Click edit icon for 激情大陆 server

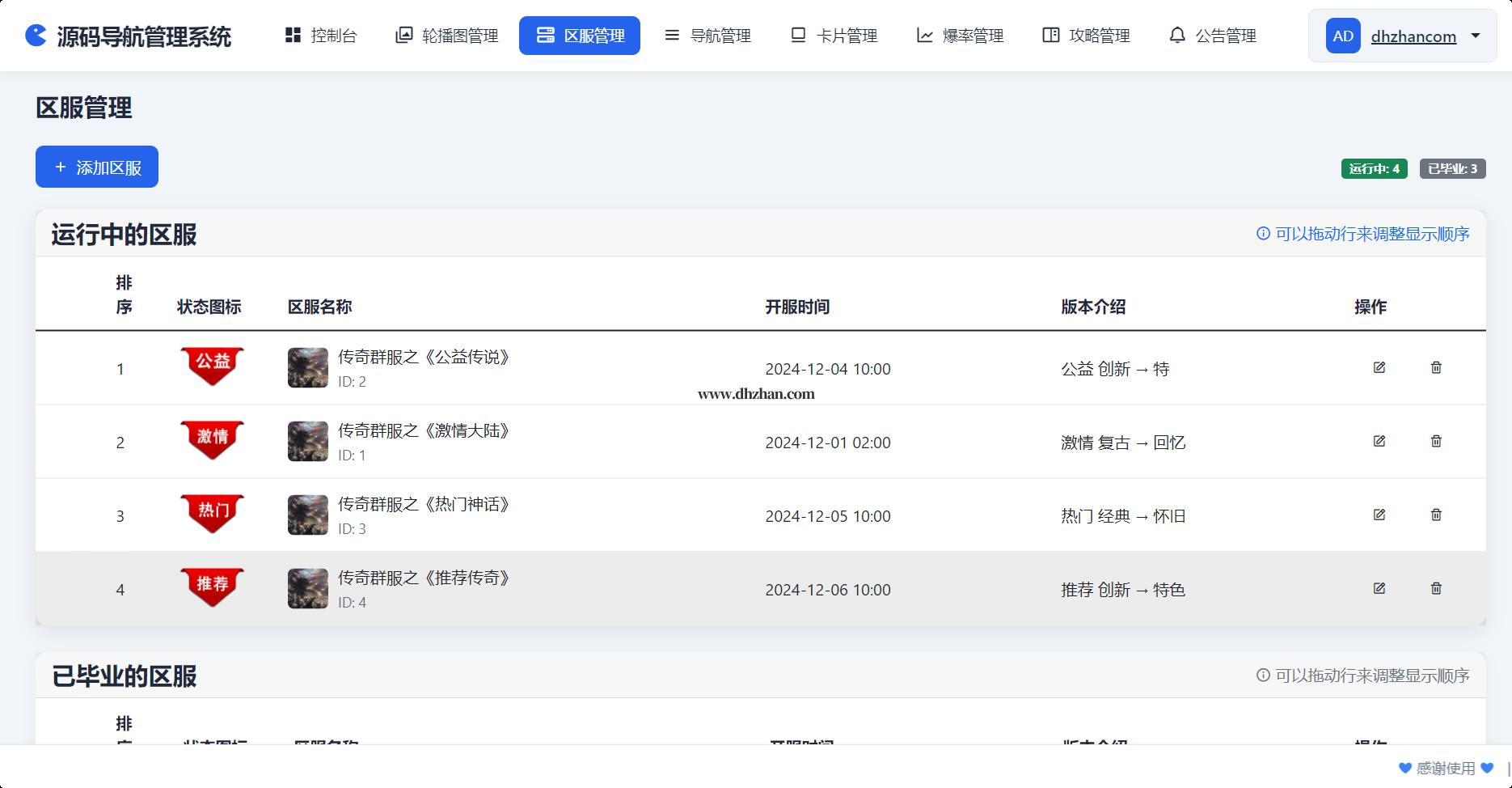1379,441
